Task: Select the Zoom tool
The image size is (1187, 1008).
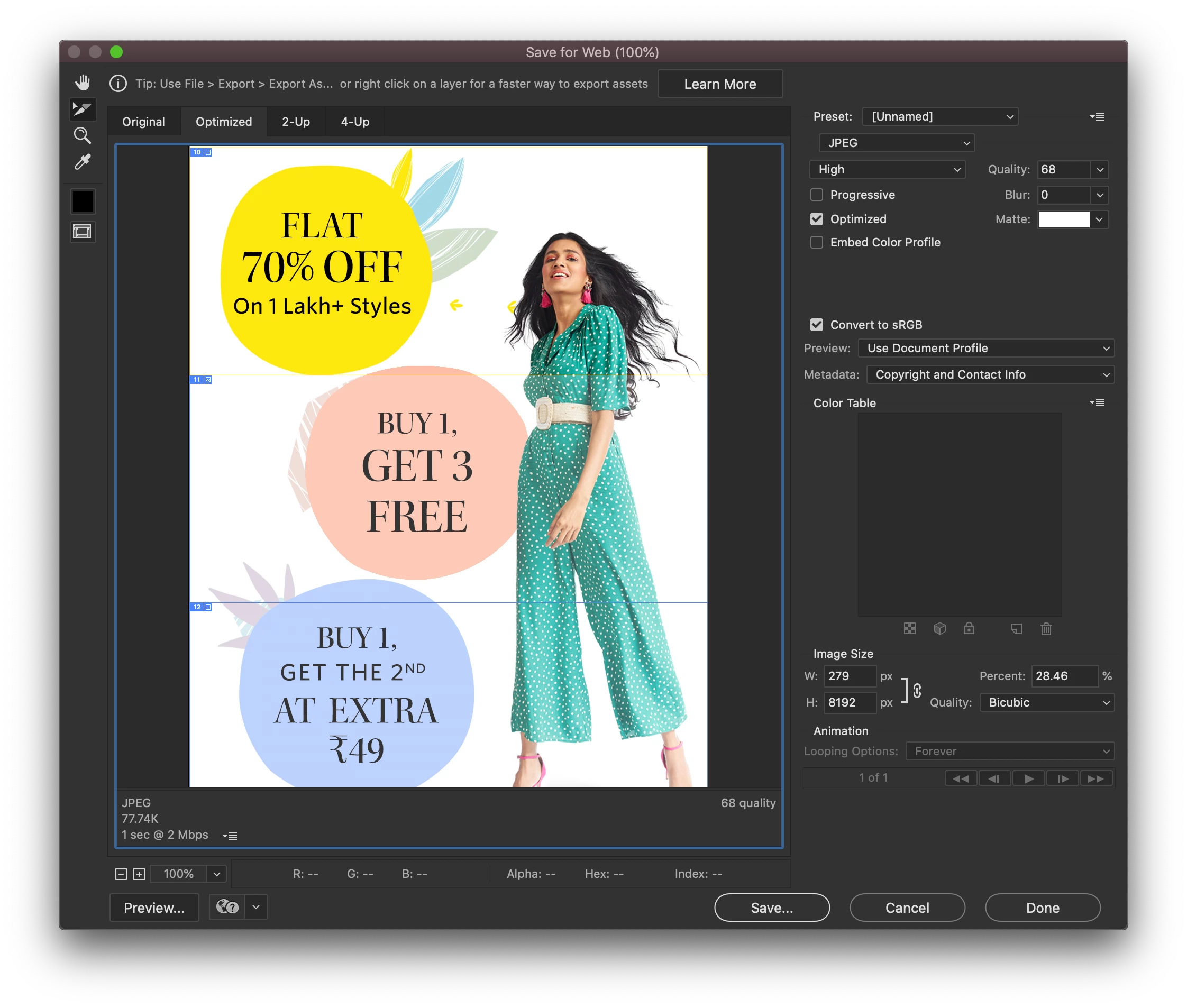Action: point(83,135)
